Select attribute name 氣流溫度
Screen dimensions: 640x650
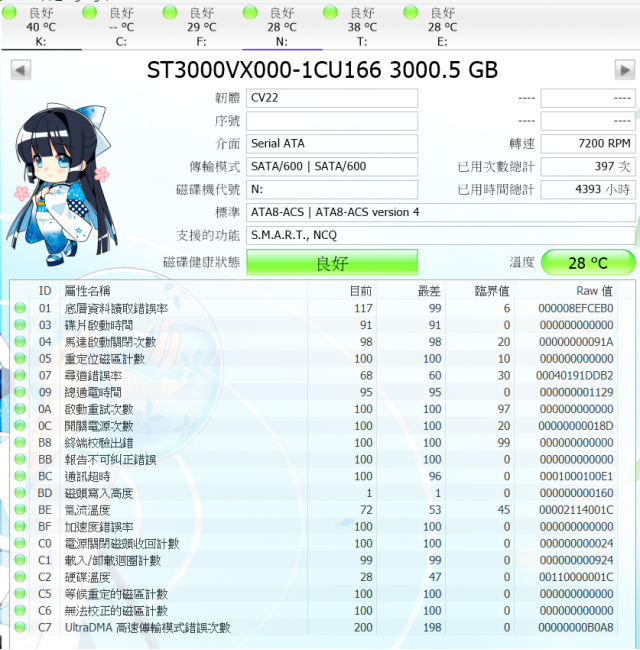pos(87,510)
